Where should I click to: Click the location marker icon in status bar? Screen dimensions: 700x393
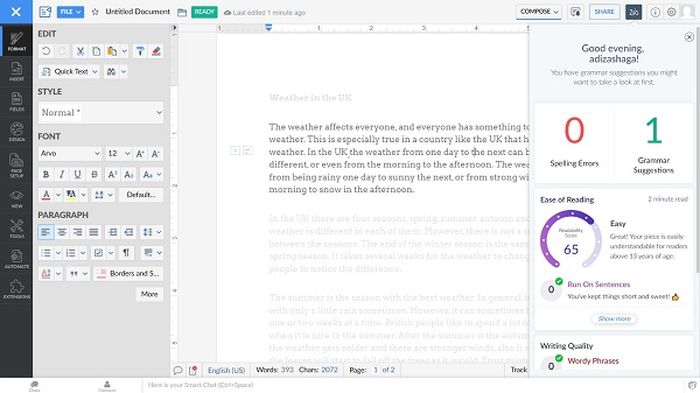coord(193,370)
